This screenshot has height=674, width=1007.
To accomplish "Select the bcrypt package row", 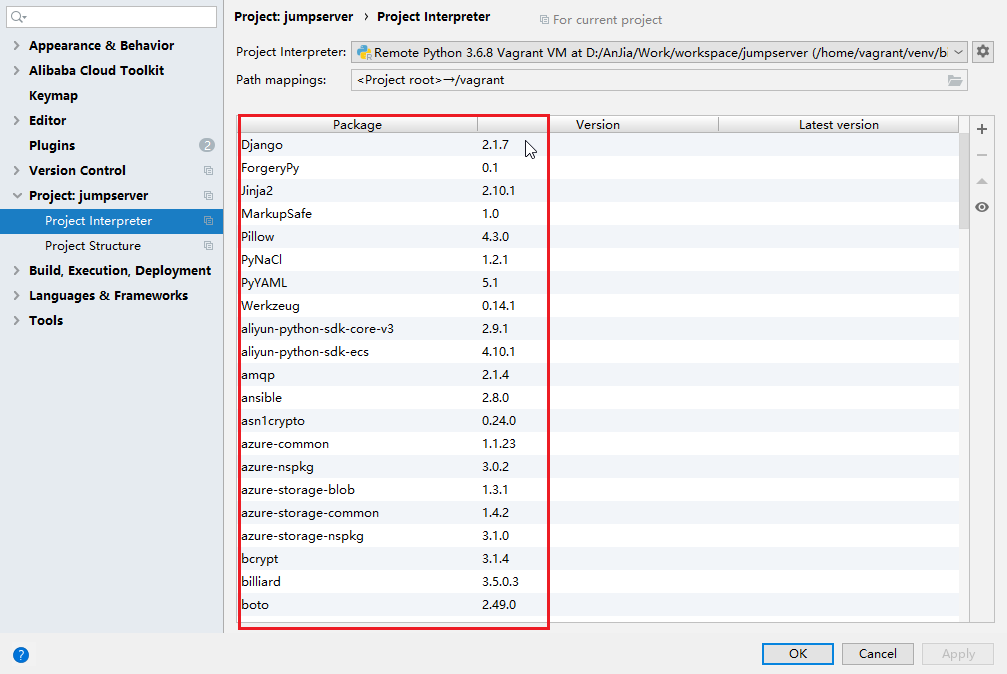I will pyautogui.click(x=599, y=559).
